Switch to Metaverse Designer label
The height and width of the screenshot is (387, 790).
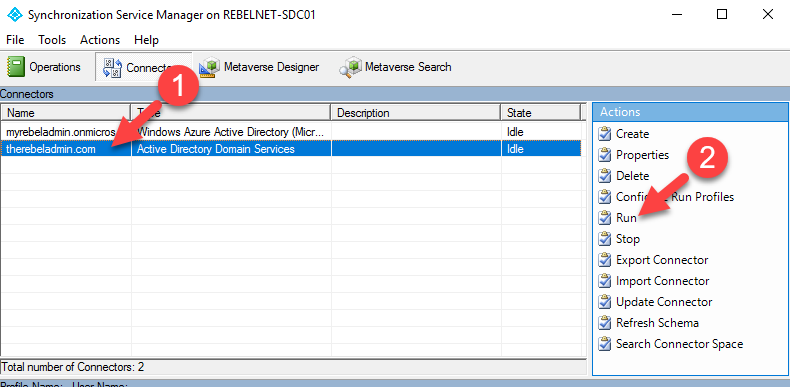click(272, 67)
